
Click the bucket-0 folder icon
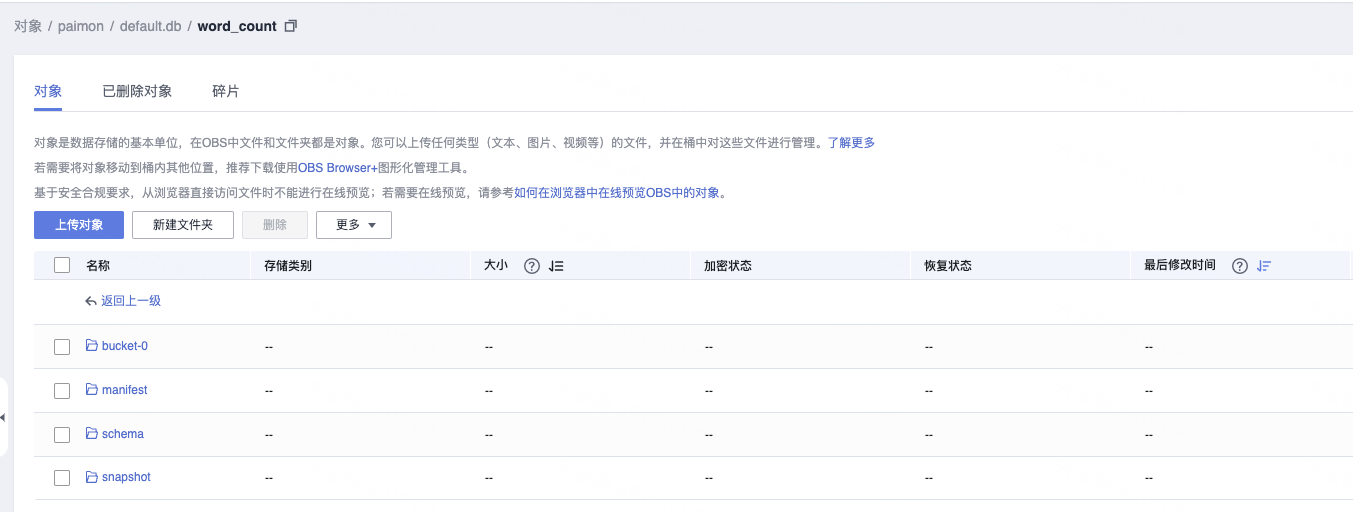point(92,346)
